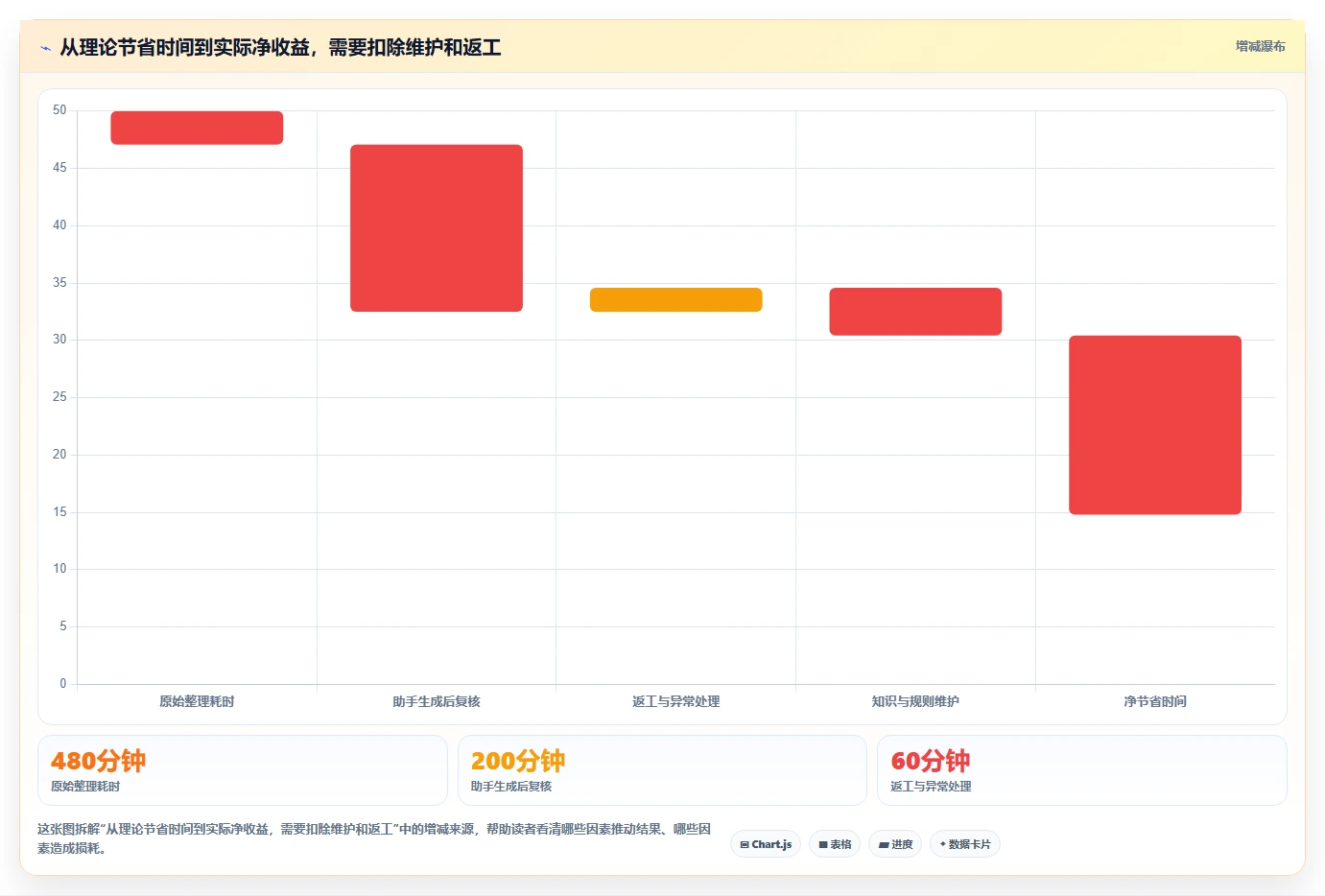This screenshot has height=896, width=1325.
Task: Click the 返工与异常处理 axis label
Action: point(675,701)
